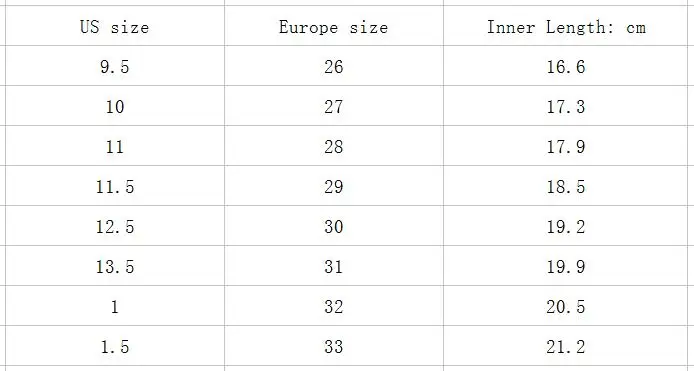The height and width of the screenshot is (371, 694).
Task: Select the Europe size 32 cell
Action: [x=334, y=306]
